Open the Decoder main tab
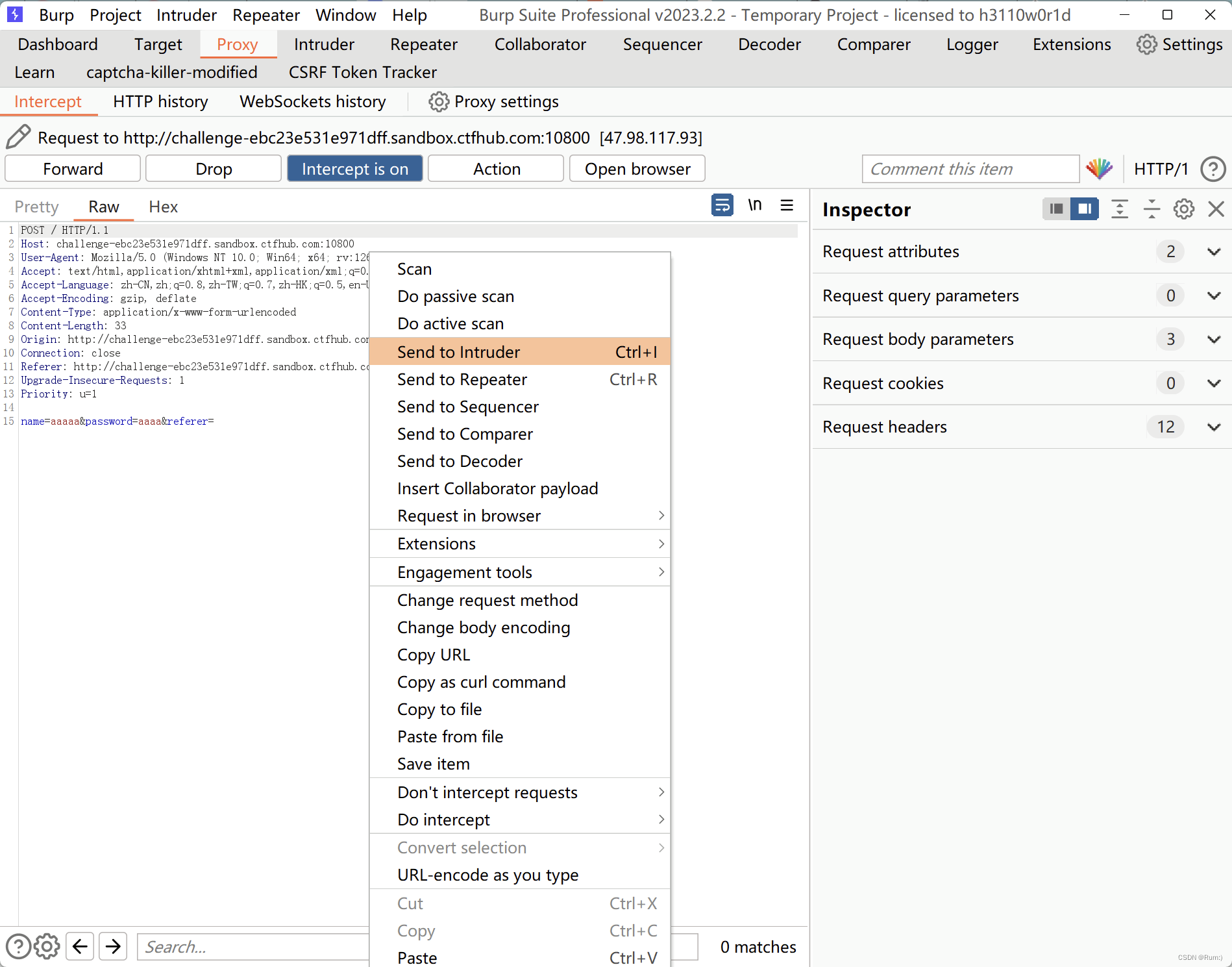The image size is (1232, 967). point(769,44)
